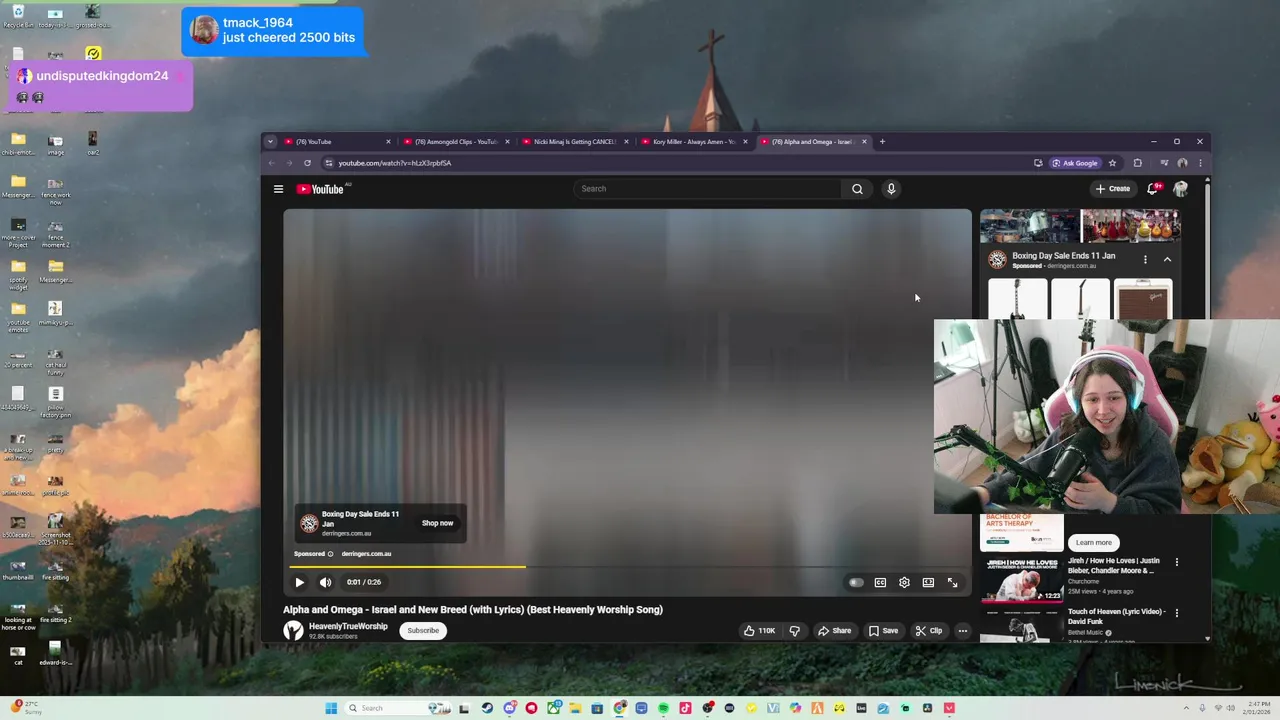Open Spotify from the taskbar
The width and height of the screenshot is (1280, 720).
(663, 708)
